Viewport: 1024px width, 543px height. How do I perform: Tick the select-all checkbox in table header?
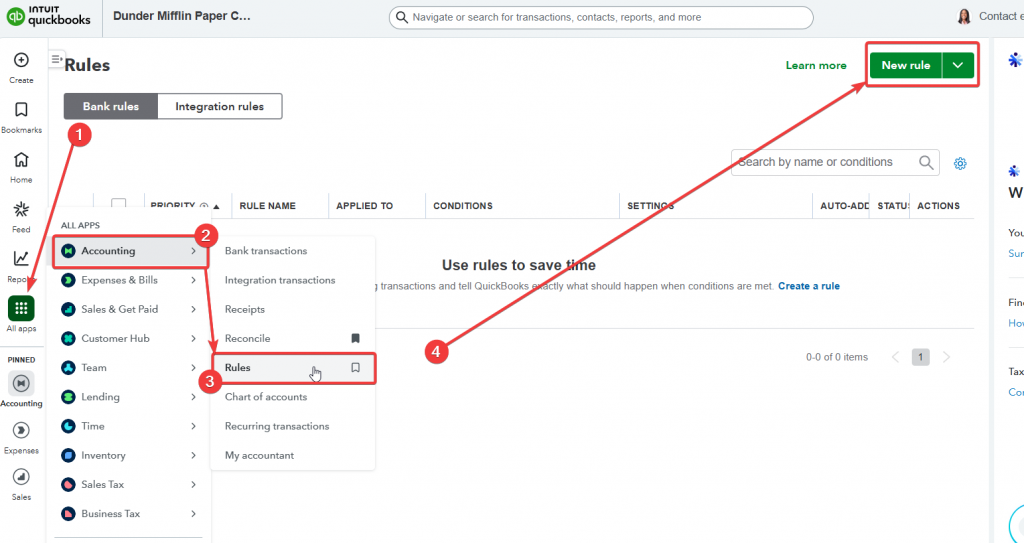[119, 206]
